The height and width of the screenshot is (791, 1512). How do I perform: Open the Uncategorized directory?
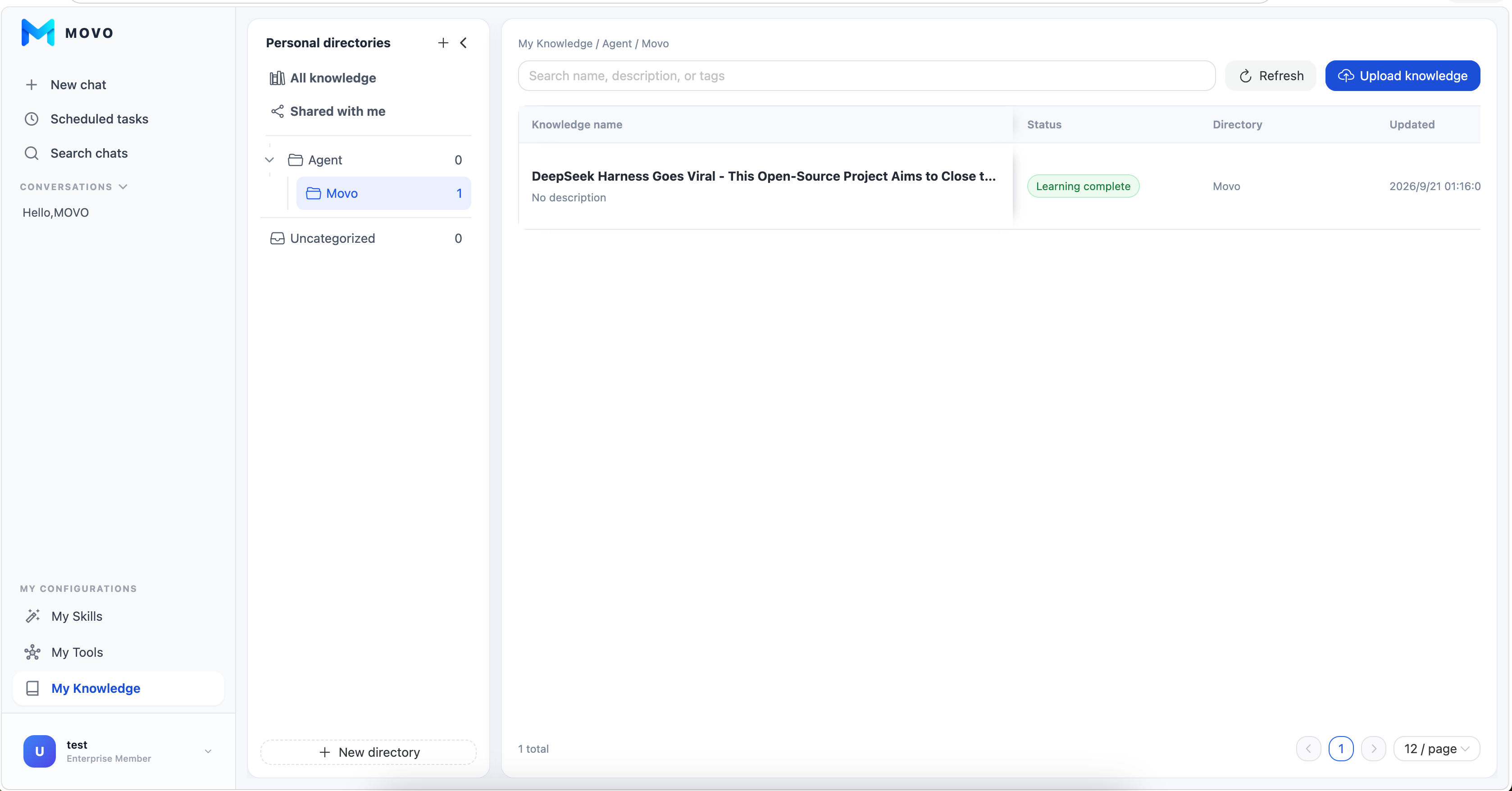(366, 238)
